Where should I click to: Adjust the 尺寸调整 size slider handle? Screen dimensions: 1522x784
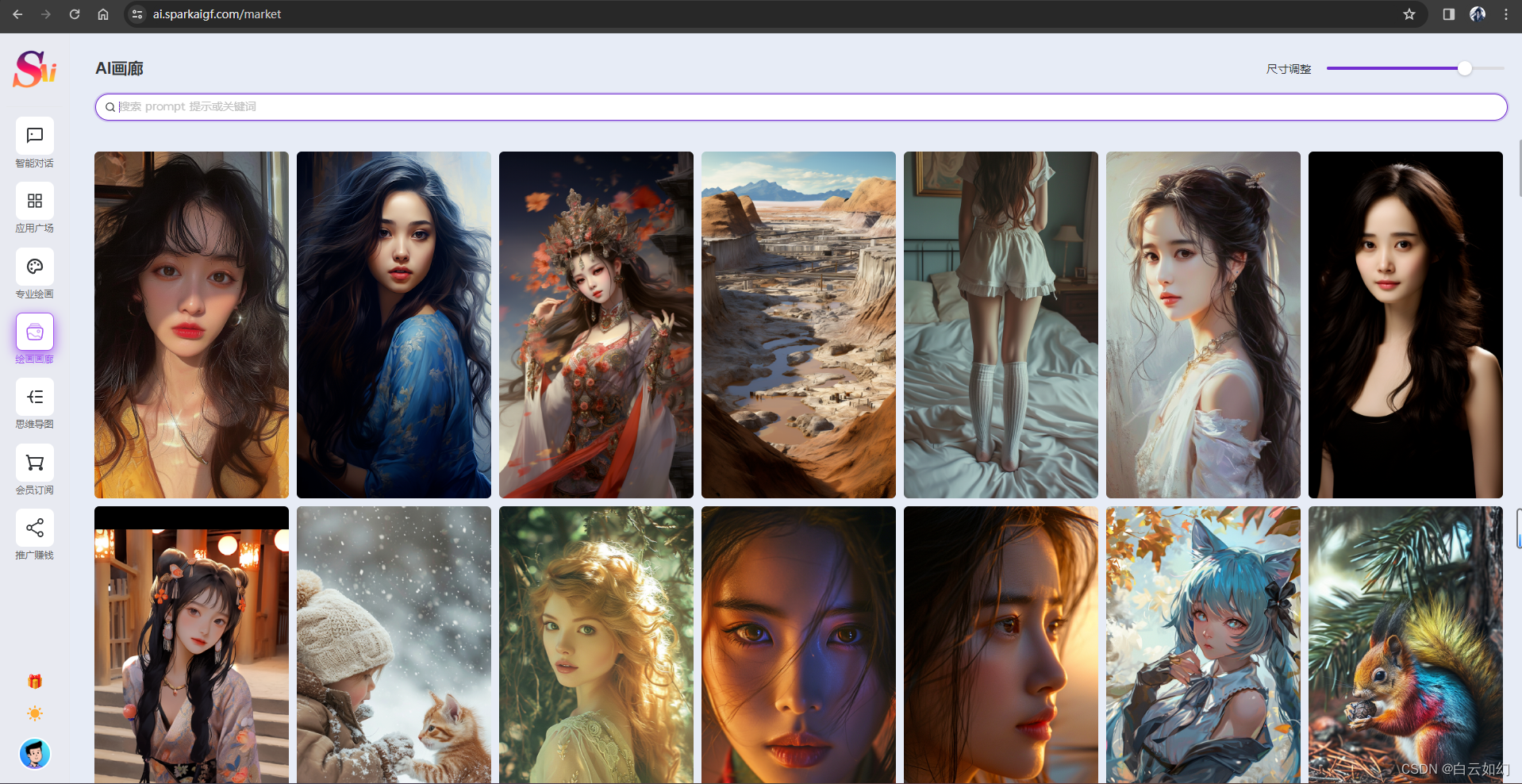[x=1465, y=69]
